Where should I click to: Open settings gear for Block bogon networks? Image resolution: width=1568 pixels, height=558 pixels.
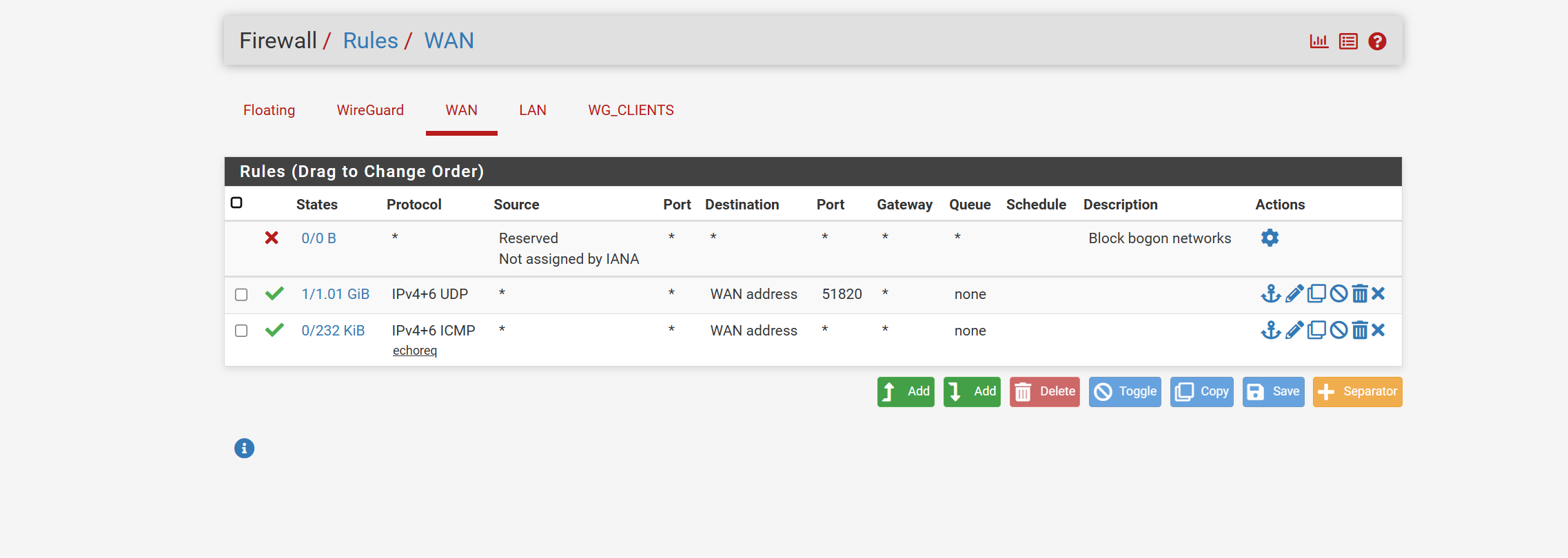pyautogui.click(x=1270, y=238)
